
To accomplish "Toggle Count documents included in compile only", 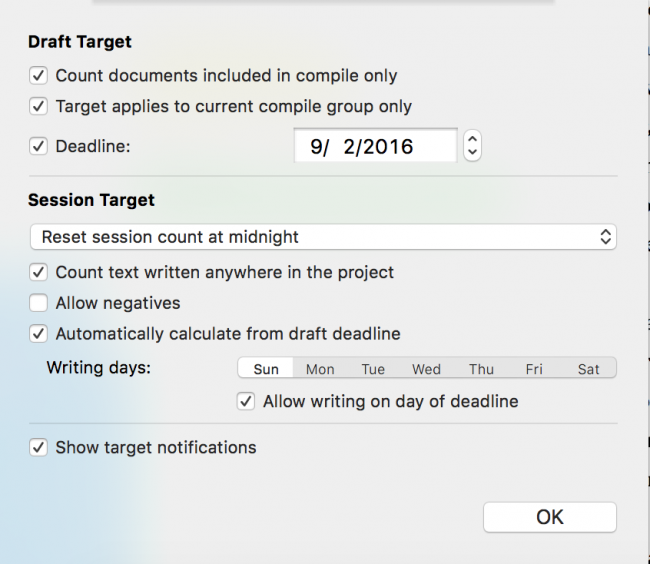I will 39,76.
